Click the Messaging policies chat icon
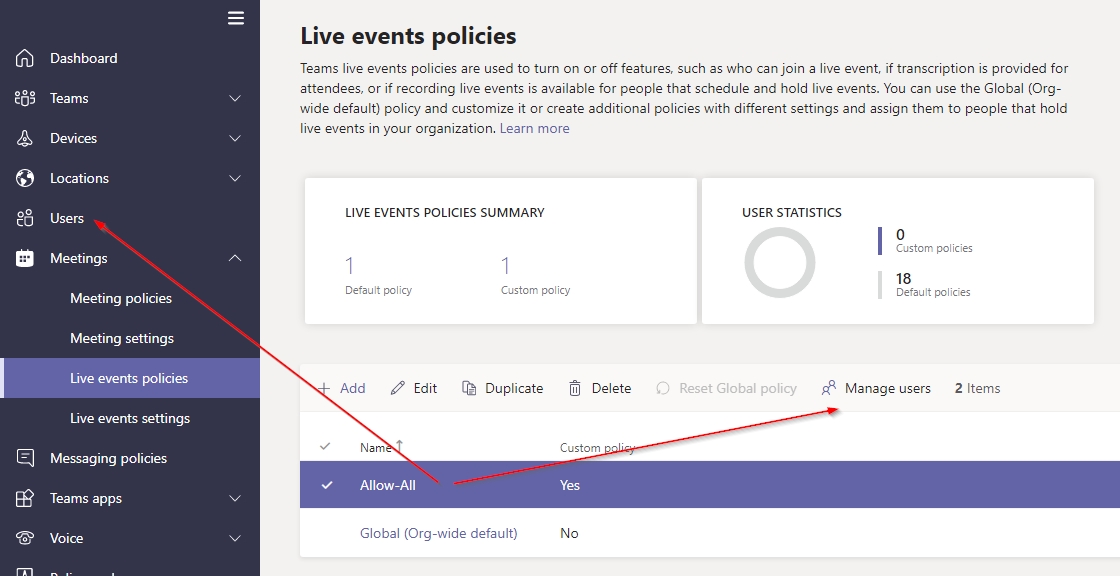This screenshot has width=1120, height=576. (x=25, y=458)
